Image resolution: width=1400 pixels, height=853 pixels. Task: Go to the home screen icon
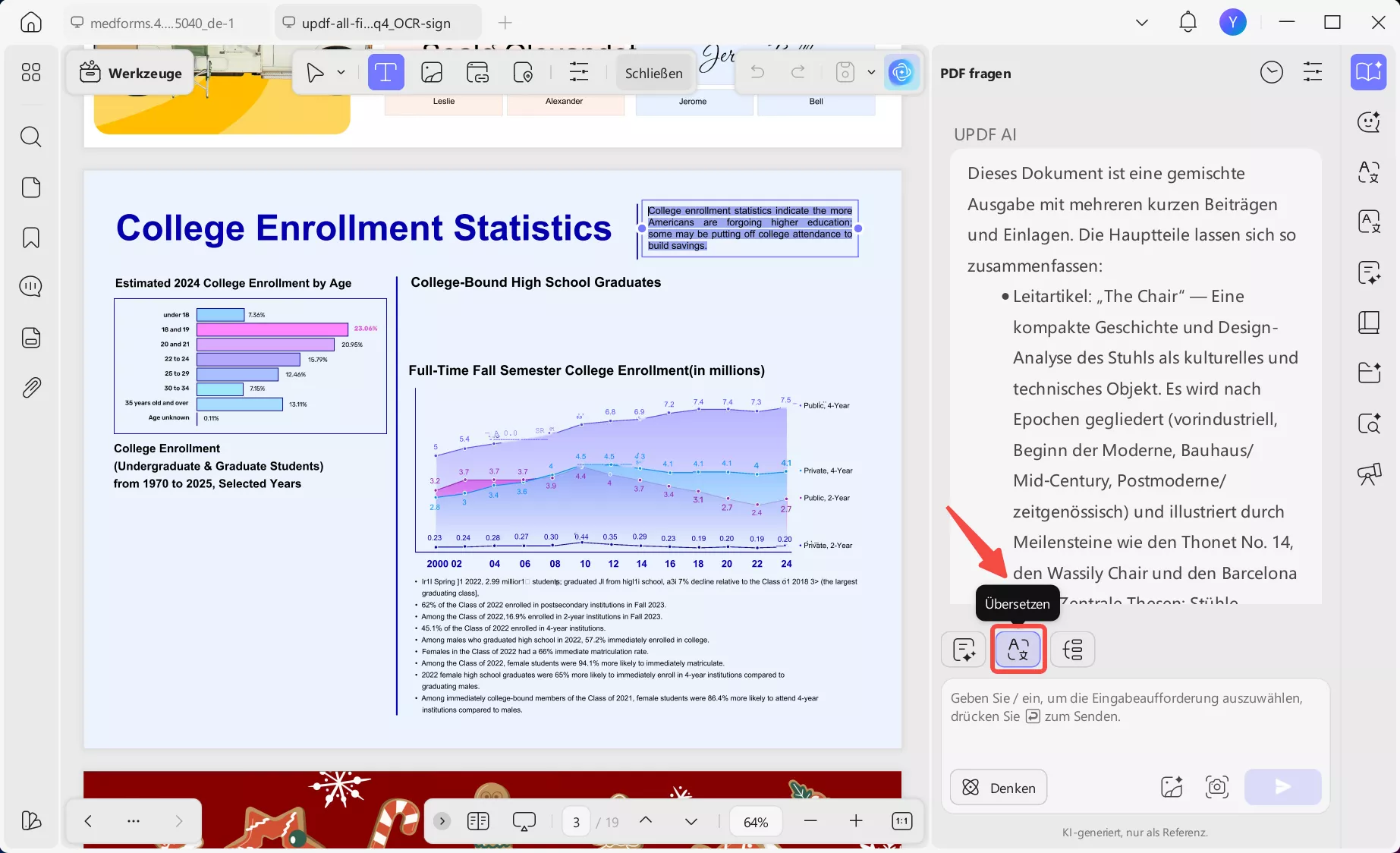(31, 23)
